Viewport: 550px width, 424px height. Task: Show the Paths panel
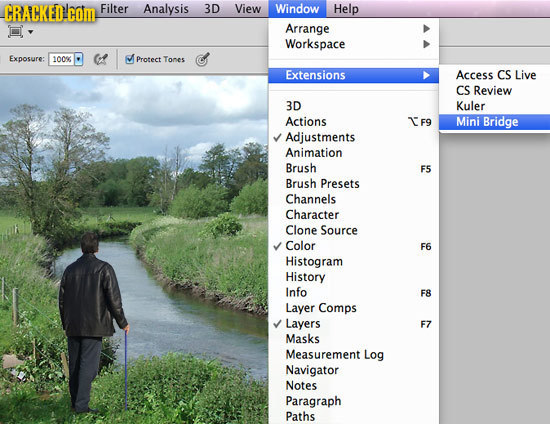(x=354, y=416)
